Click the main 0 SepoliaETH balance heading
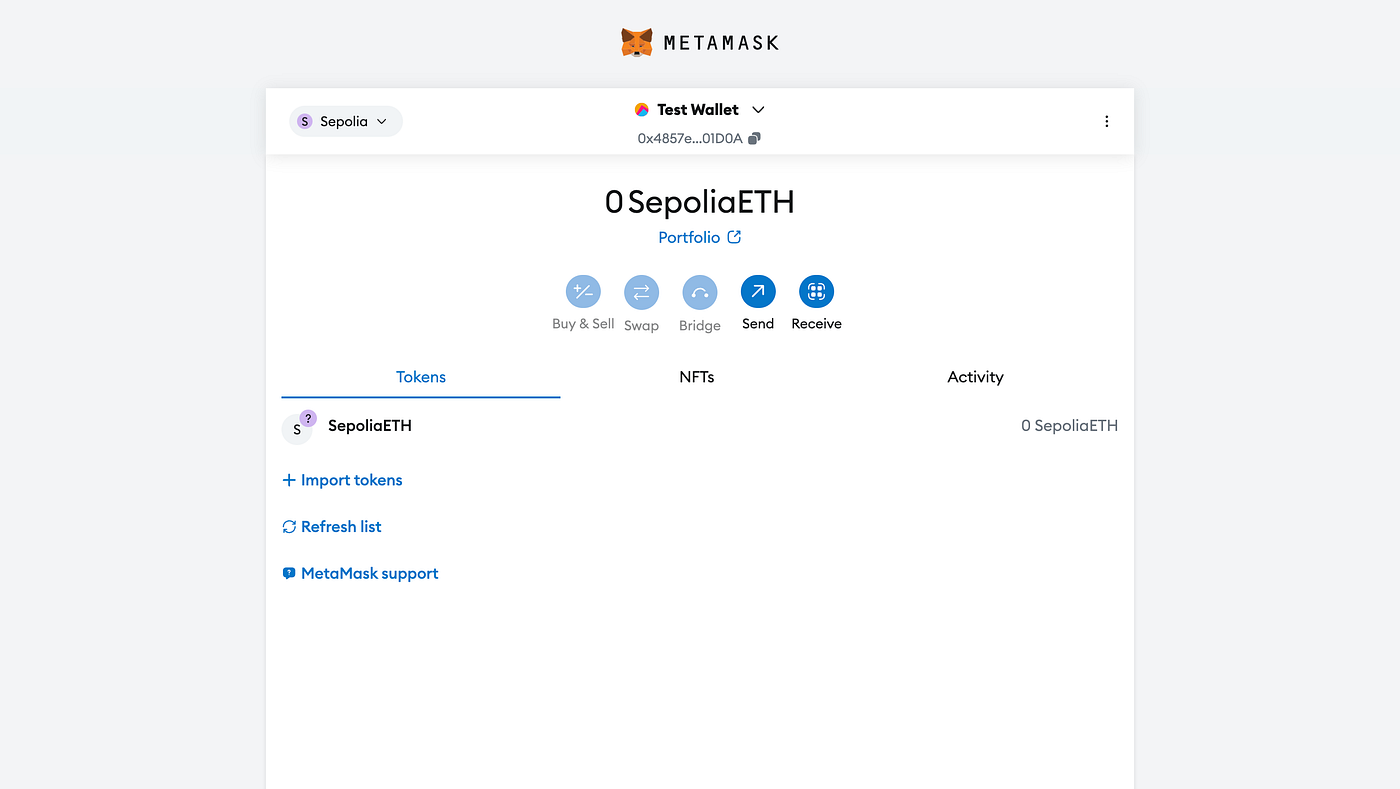Screen dimensions: 1400x789 (x=699, y=202)
